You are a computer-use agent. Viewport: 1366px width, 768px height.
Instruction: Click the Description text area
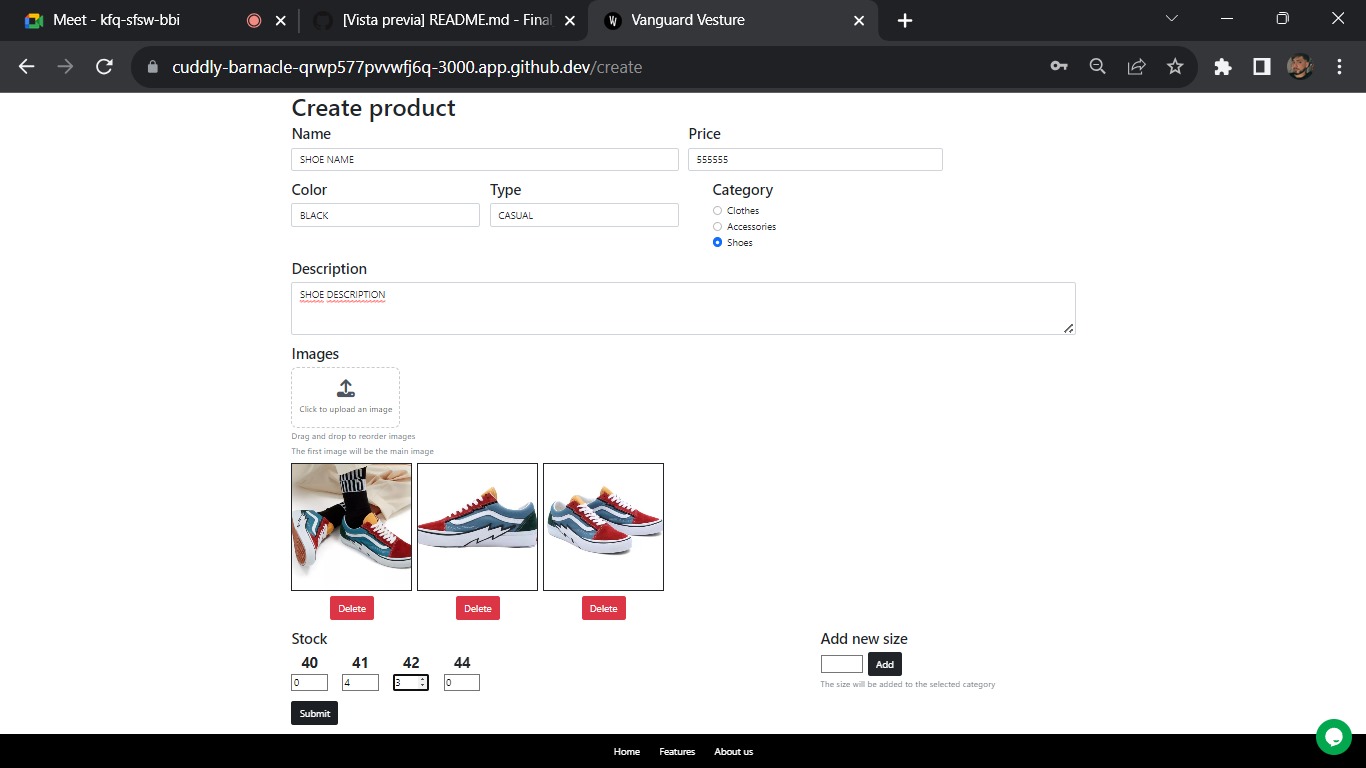click(683, 308)
